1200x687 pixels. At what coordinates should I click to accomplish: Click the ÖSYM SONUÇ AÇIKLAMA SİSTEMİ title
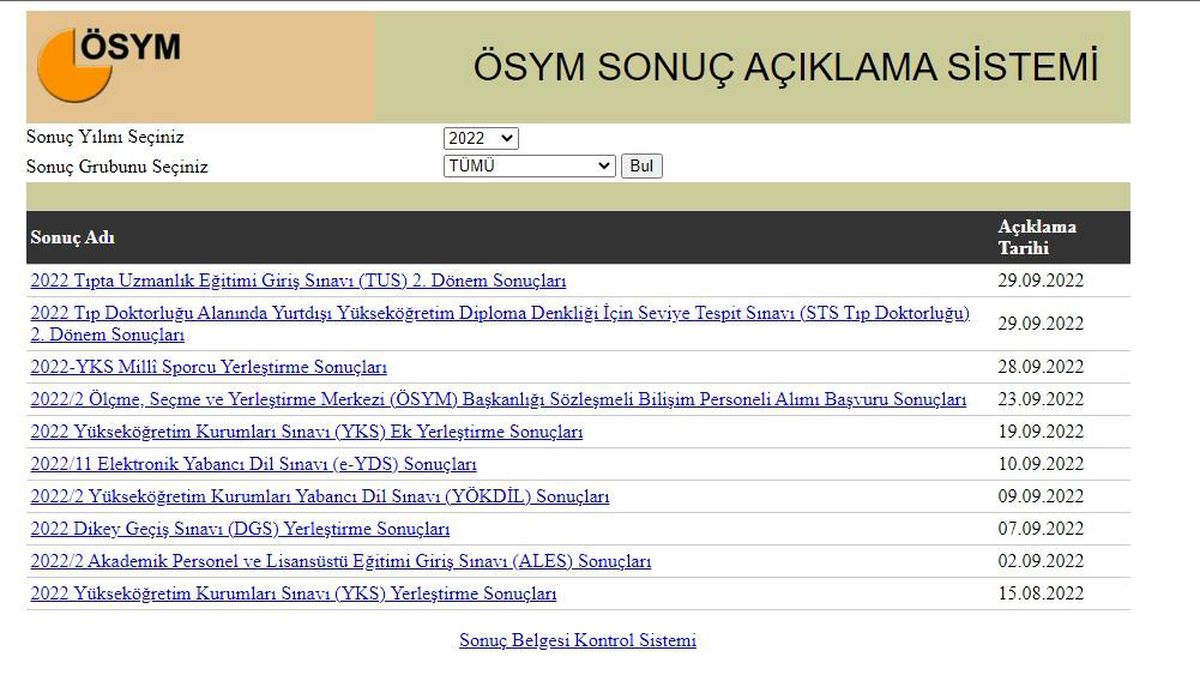click(x=785, y=67)
